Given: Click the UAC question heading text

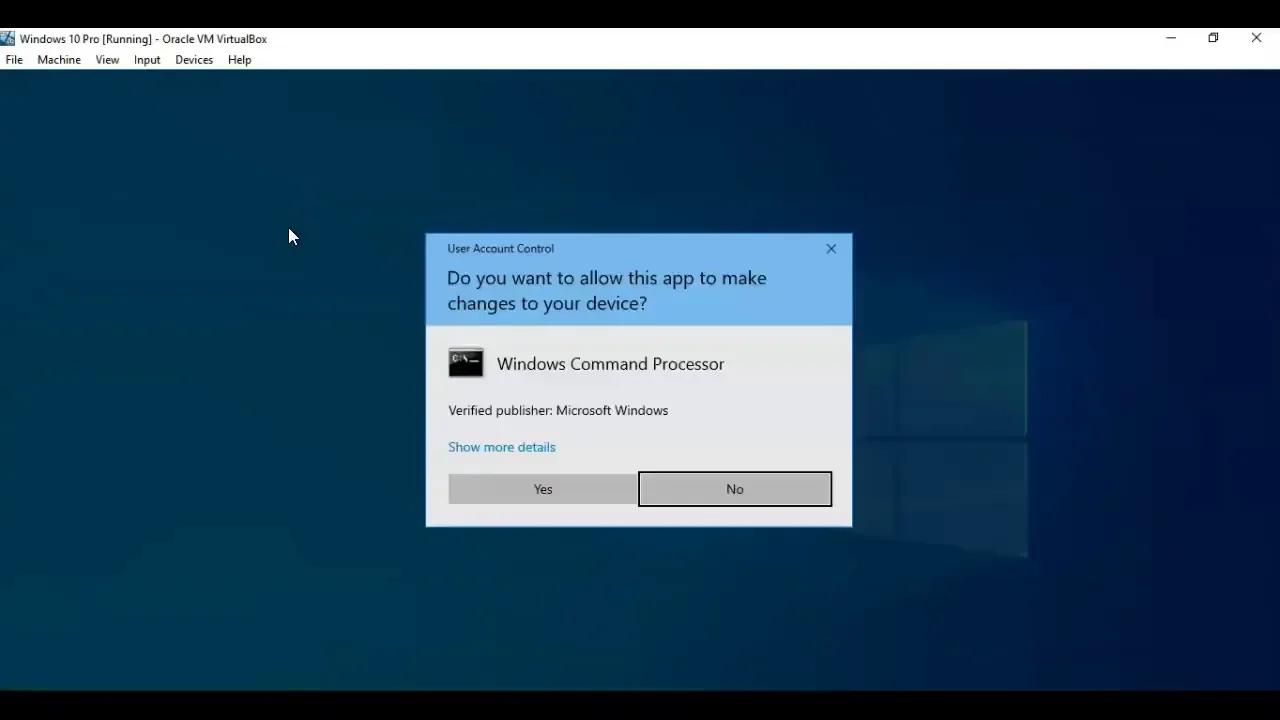Looking at the screenshot, I should (x=606, y=290).
